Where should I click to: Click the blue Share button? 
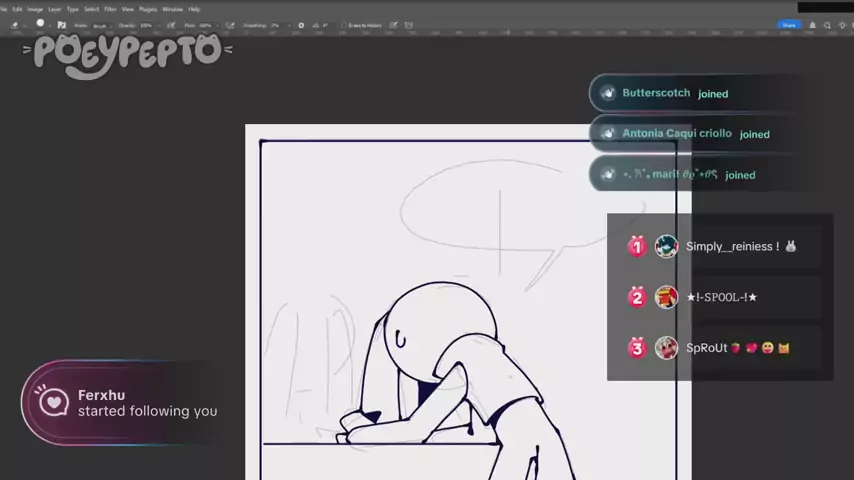[789, 25]
